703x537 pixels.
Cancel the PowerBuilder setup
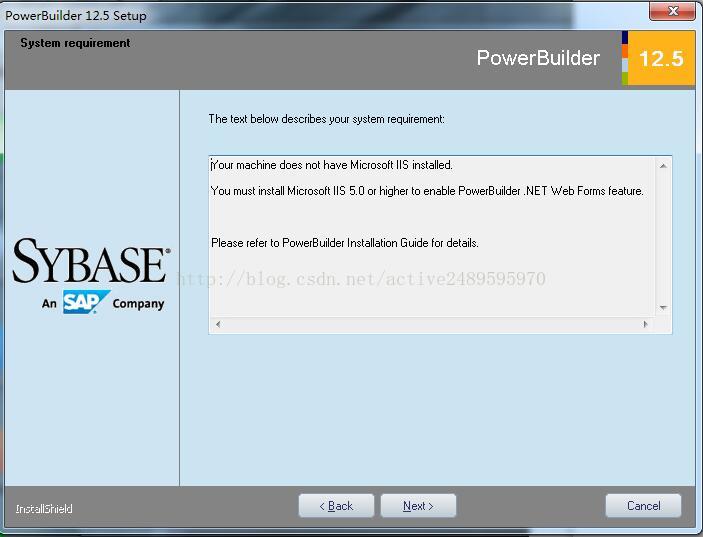pyautogui.click(x=643, y=506)
